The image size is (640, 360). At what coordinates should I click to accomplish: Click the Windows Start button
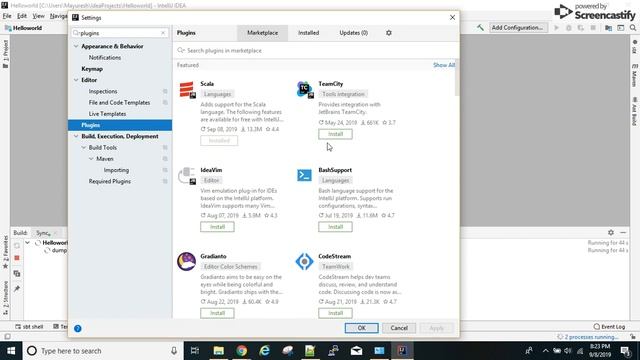tap(11, 351)
